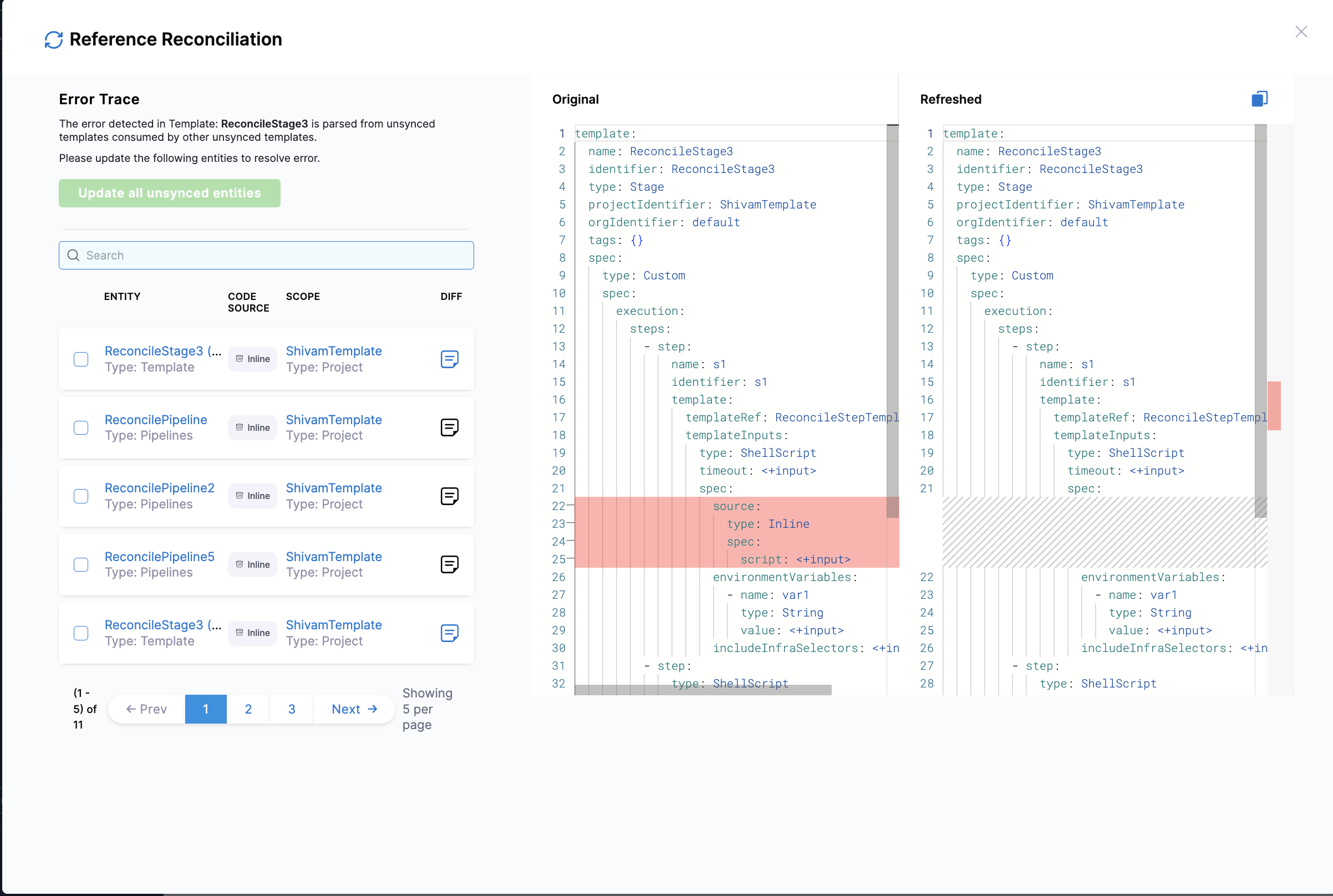
Task: Check the ReconcilePipeline entity checkbox
Action: point(81,427)
